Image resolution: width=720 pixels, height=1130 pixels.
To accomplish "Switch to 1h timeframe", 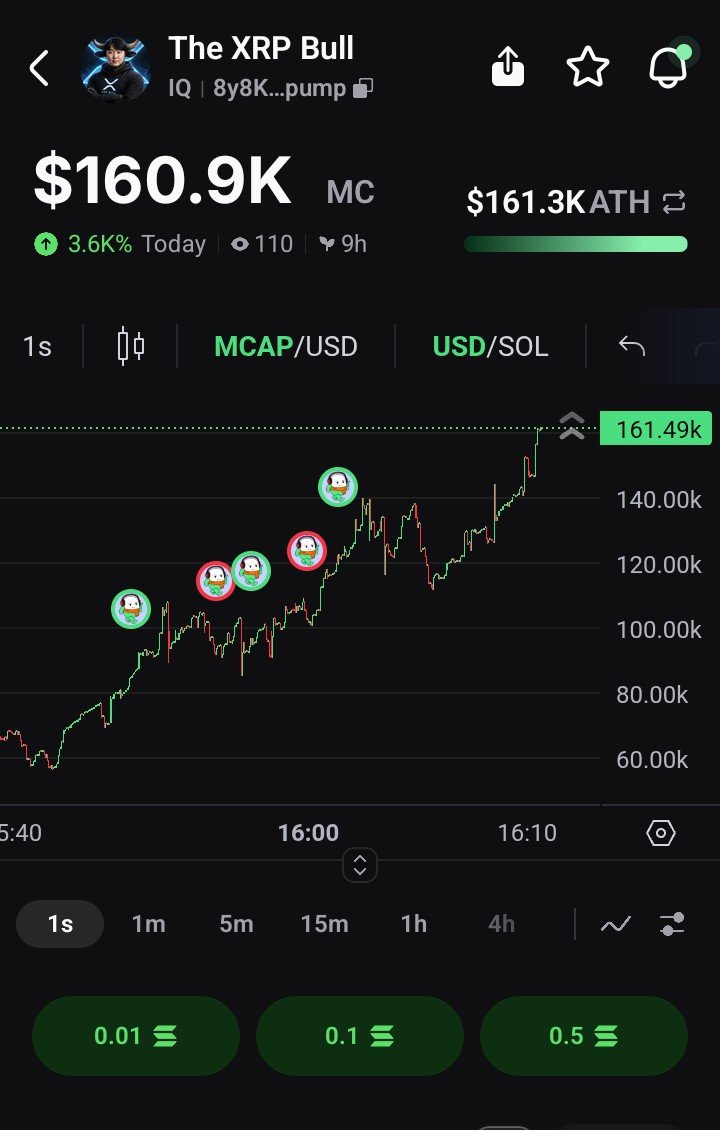I will [414, 924].
